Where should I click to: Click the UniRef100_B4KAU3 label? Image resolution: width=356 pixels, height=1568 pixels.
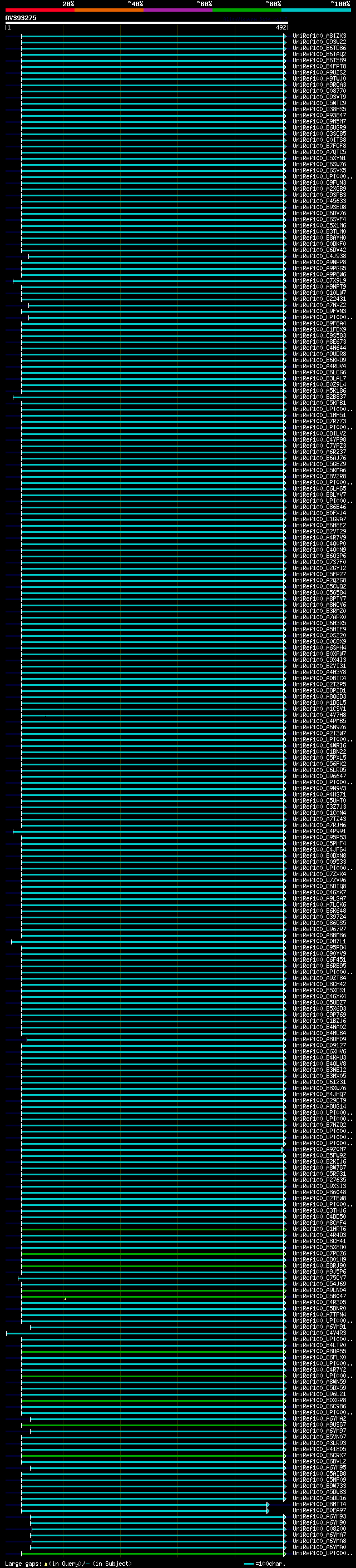click(x=319, y=1057)
